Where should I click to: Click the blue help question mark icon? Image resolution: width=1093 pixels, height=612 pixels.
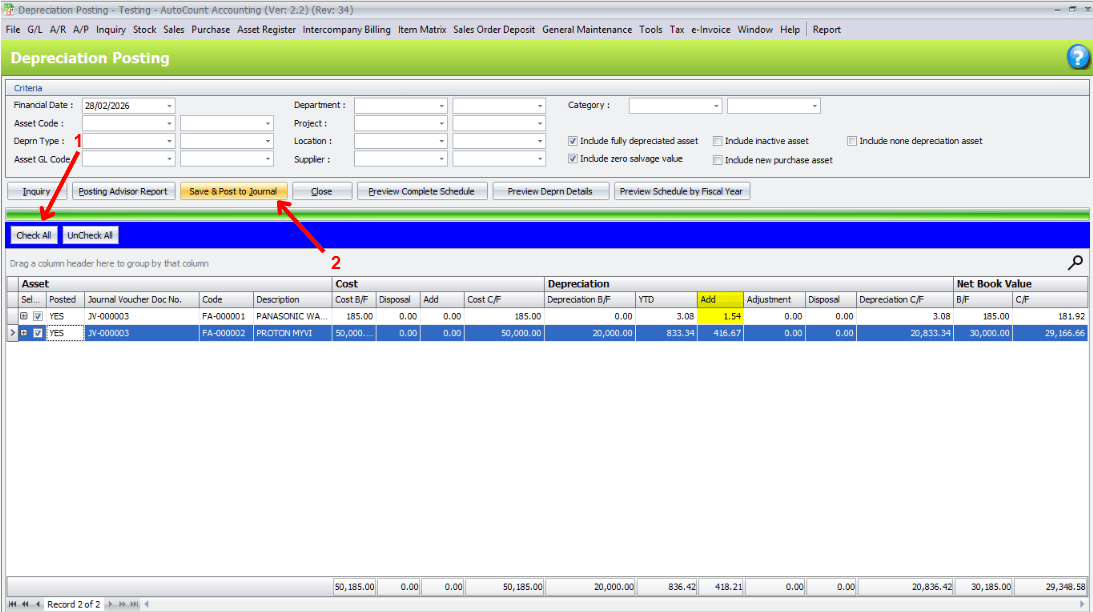pos(1077,57)
